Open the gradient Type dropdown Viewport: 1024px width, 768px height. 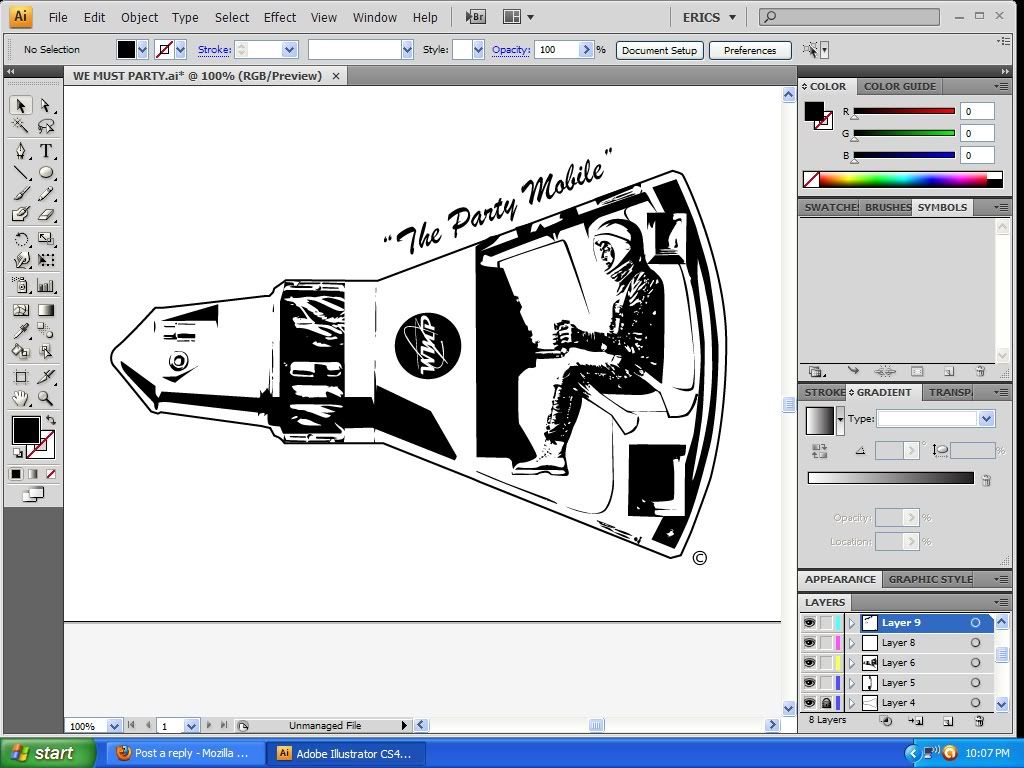click(x=986, y=419)
